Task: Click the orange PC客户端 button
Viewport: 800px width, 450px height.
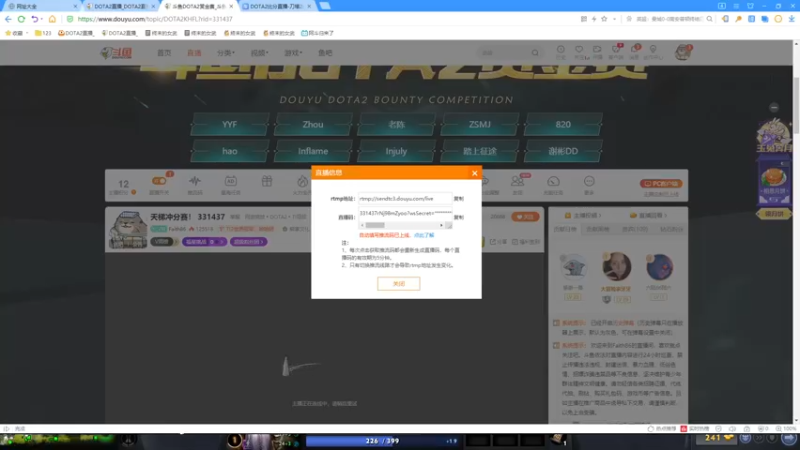Action: pos(661,184)
